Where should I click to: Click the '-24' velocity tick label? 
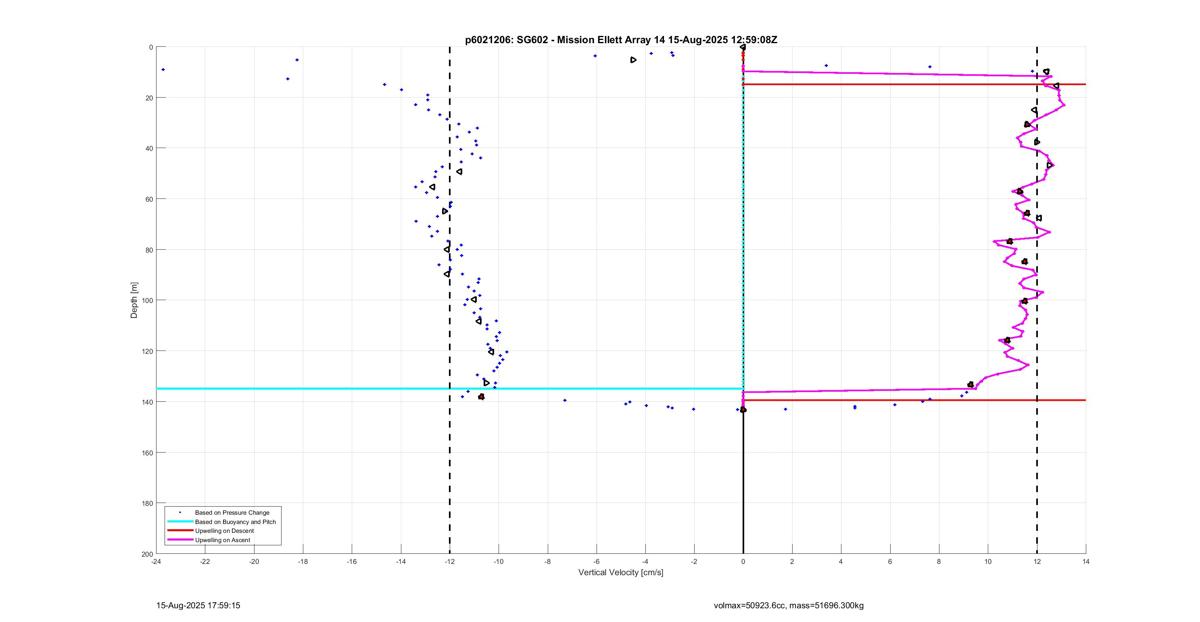(156, 561)
